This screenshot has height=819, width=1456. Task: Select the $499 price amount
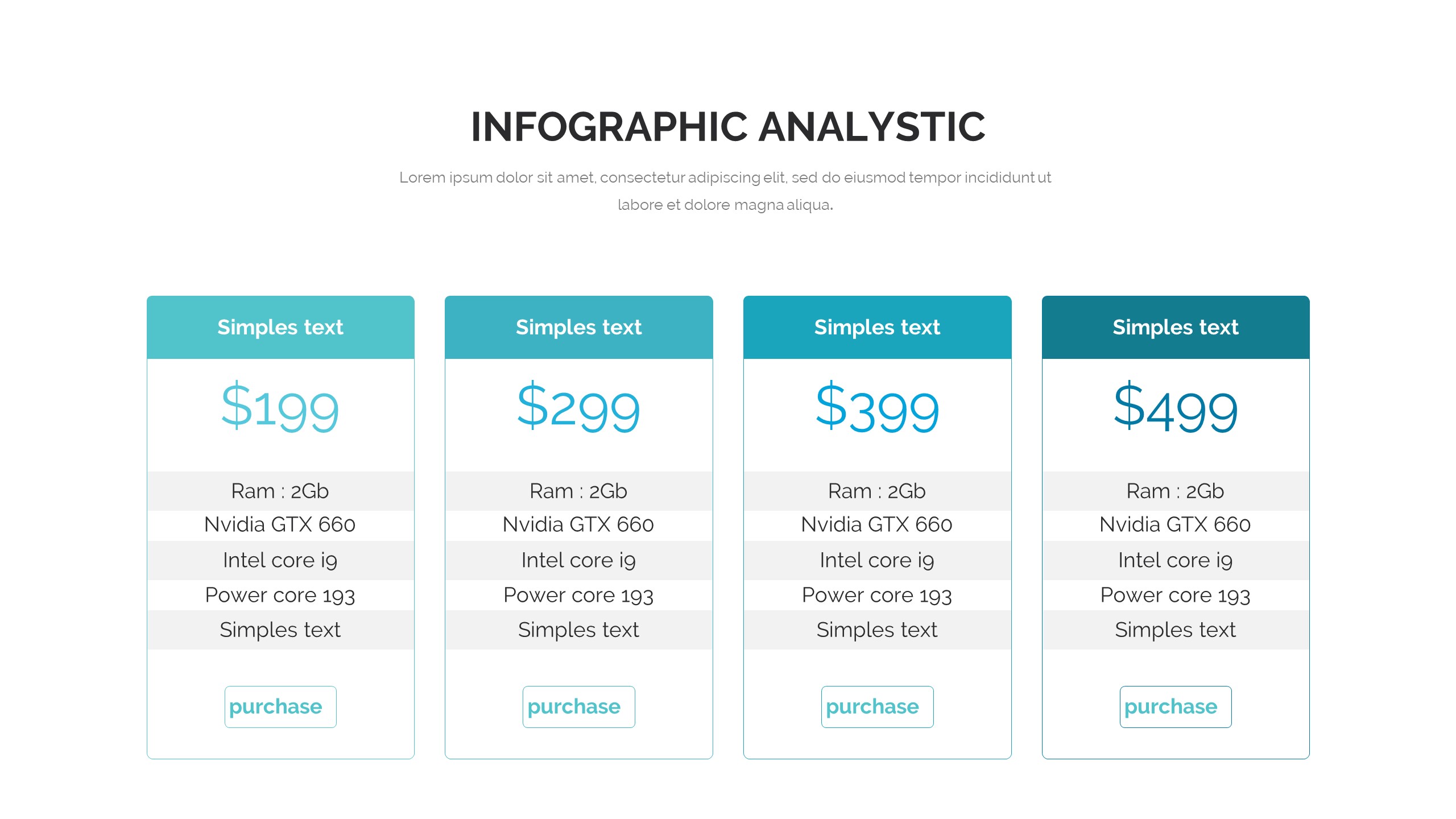[x=1175, y=408]
